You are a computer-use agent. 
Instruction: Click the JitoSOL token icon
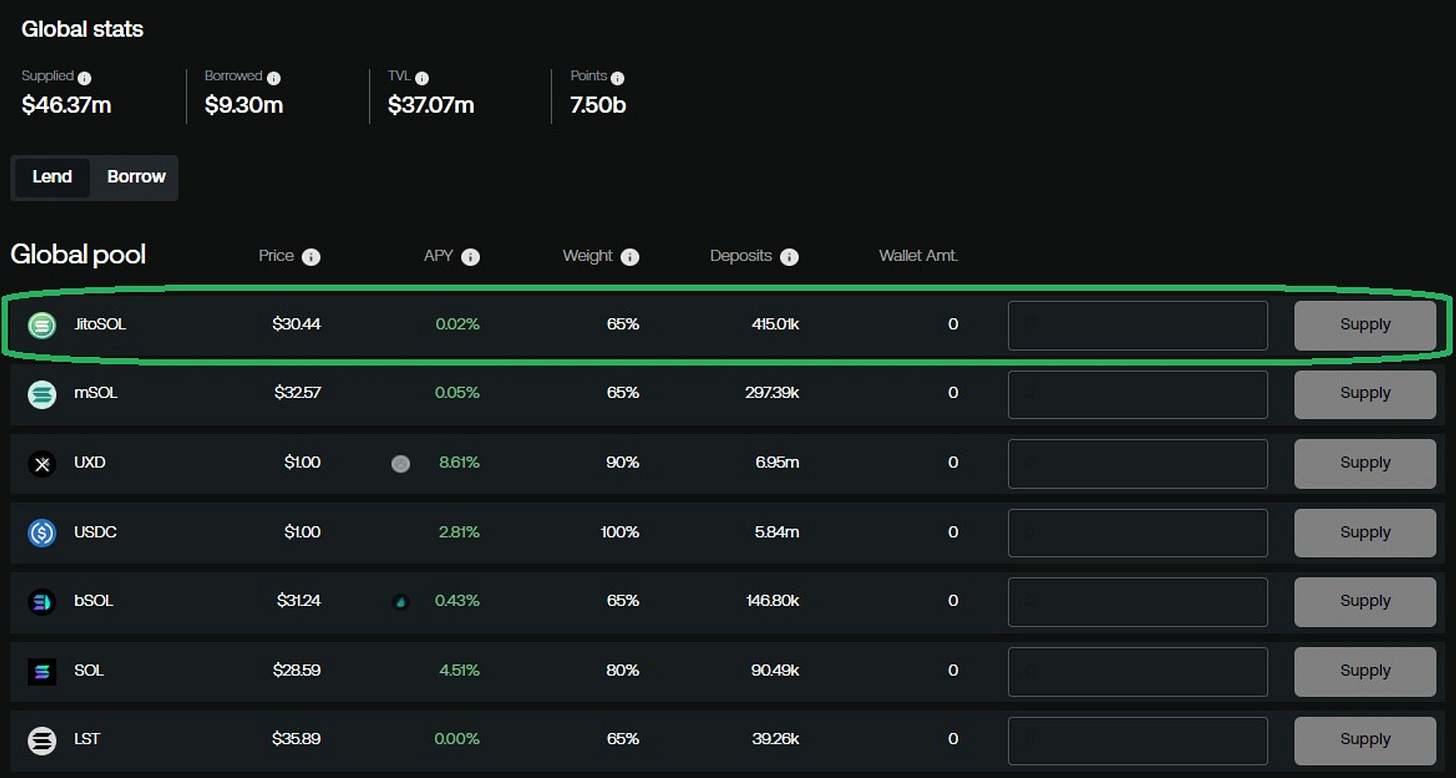pos(41,325)
